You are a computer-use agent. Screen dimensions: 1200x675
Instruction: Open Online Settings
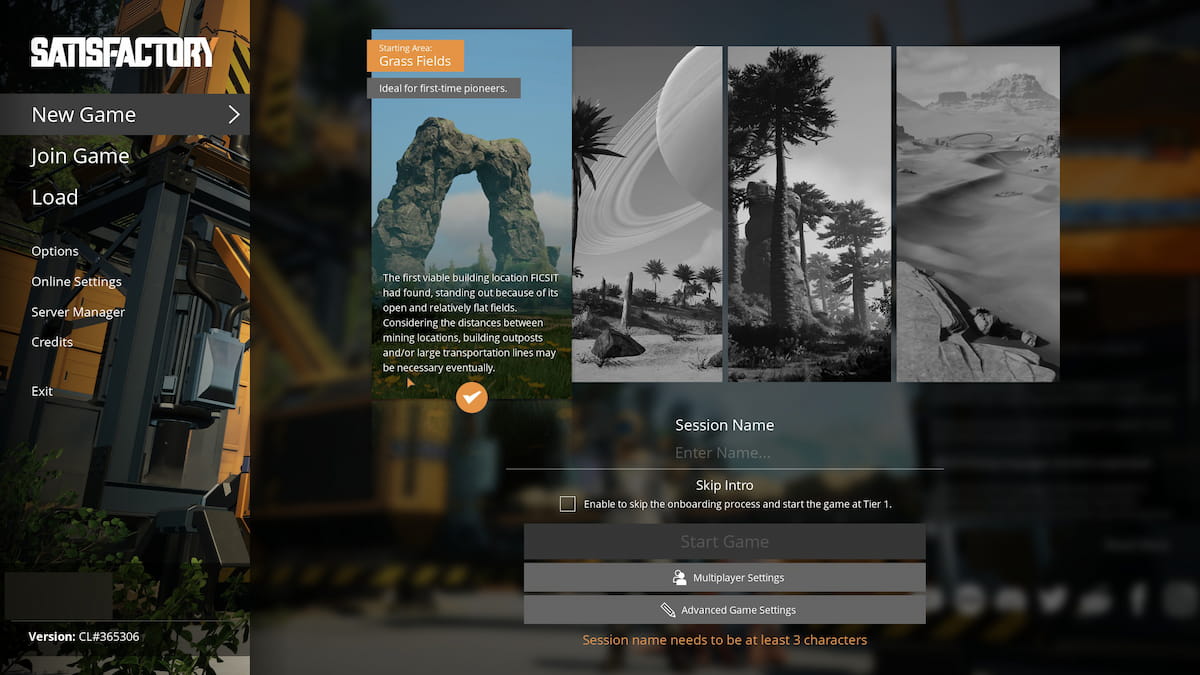(x=76, y=281)
